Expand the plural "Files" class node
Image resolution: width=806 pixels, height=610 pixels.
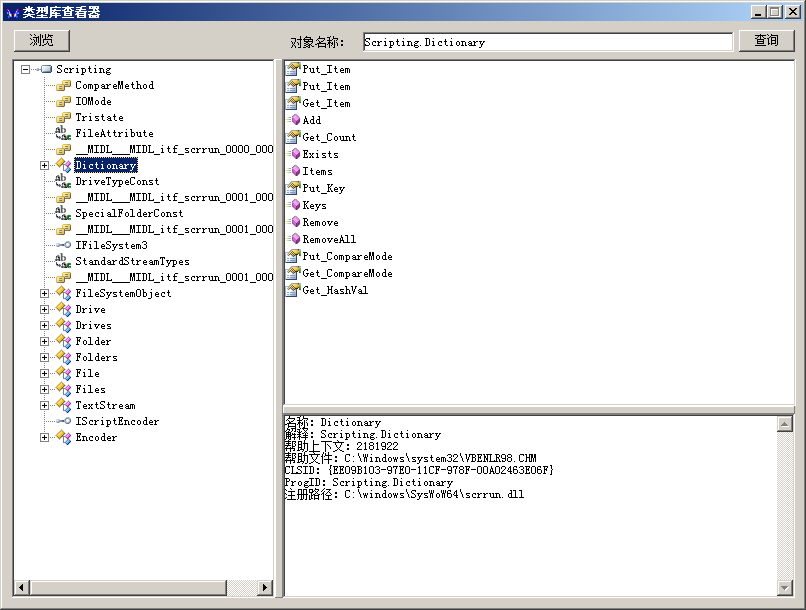pyautogui.click(x=45, y=389)
